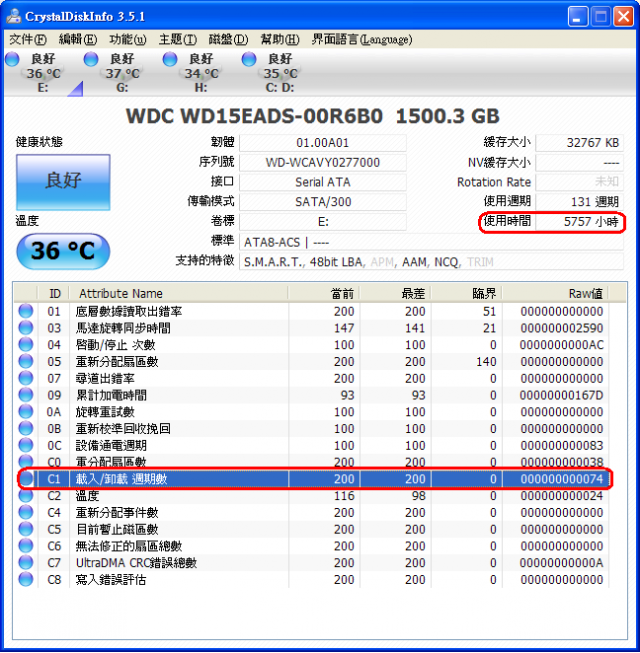The height and width of the screenshot is (653, 640).
Task: Click the status orb for attribute 03
Action: [26, 328]
